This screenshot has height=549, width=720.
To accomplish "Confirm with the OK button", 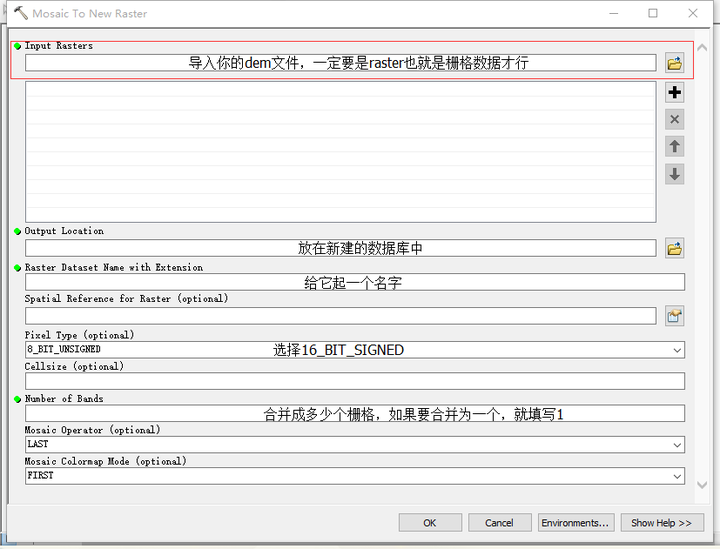I will (430, 522).
